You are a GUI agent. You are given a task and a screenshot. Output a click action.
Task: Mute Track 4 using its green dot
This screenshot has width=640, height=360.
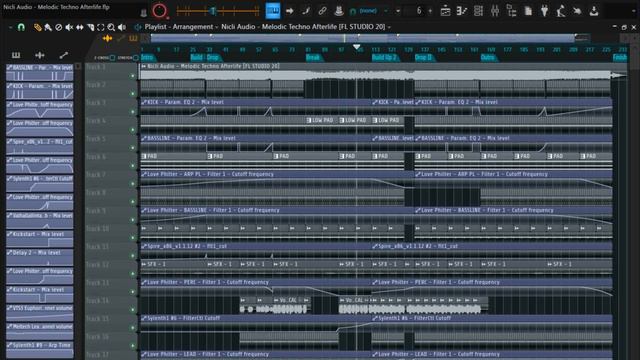(x=133, y=129)
